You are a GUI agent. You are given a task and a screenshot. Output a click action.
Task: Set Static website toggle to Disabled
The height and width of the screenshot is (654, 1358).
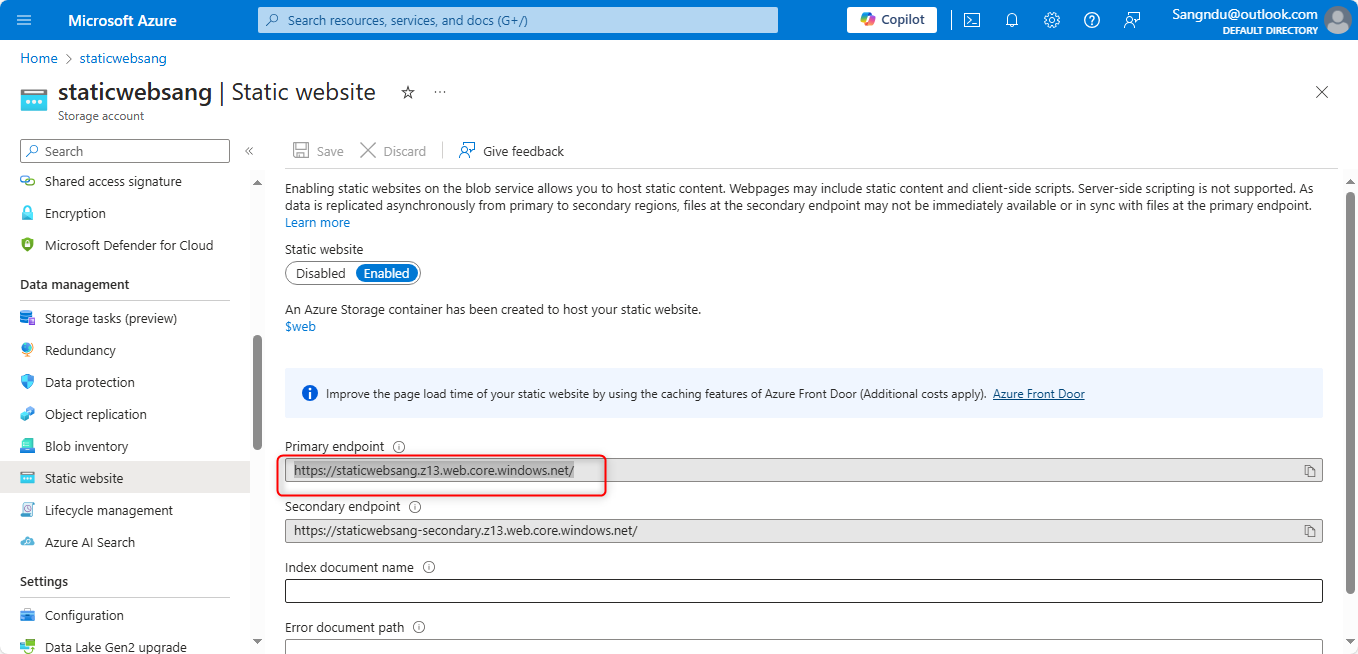[x=320, y=273]
